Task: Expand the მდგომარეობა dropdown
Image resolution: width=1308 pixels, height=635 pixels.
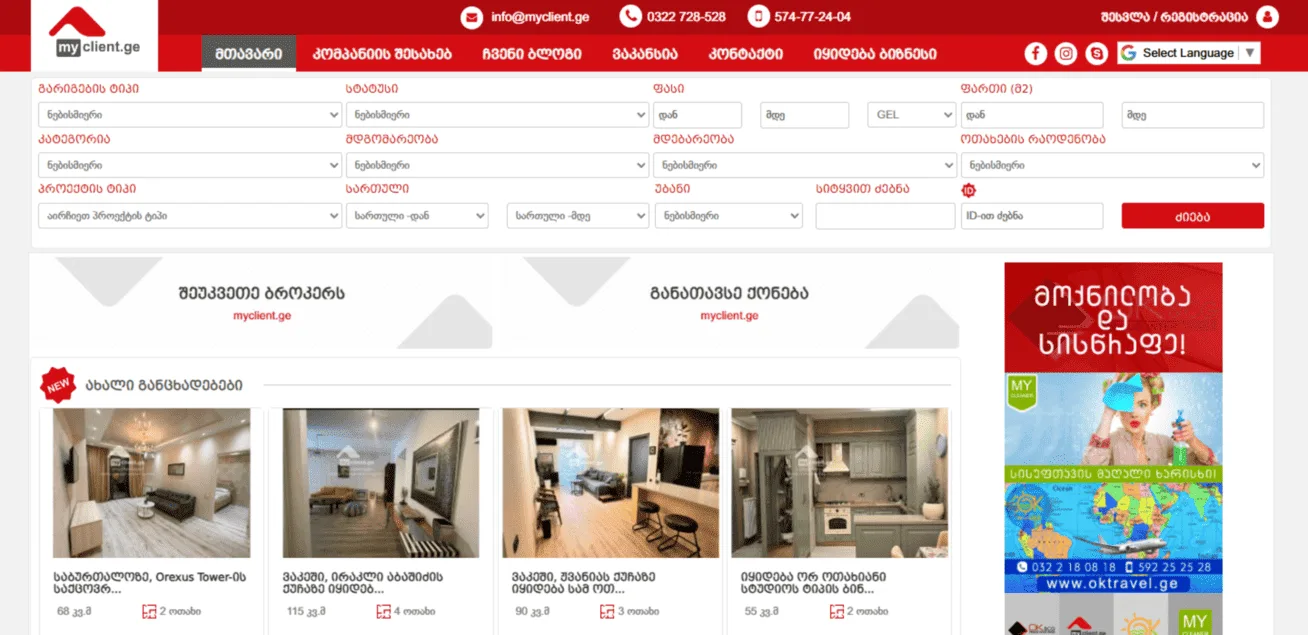Action: pos(497,165)
